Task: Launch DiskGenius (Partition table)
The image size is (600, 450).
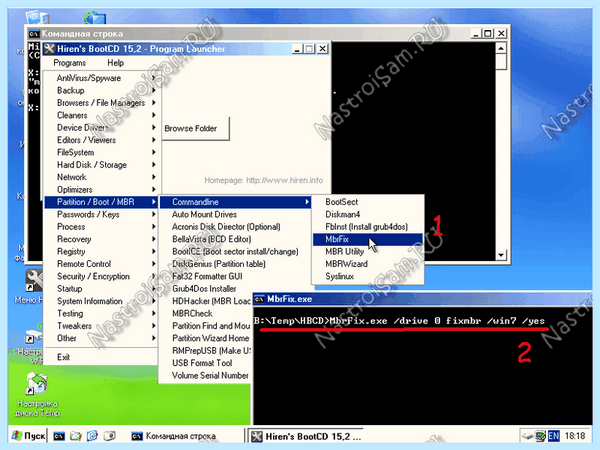Action: pyautogui.click(x=235, y=264)
